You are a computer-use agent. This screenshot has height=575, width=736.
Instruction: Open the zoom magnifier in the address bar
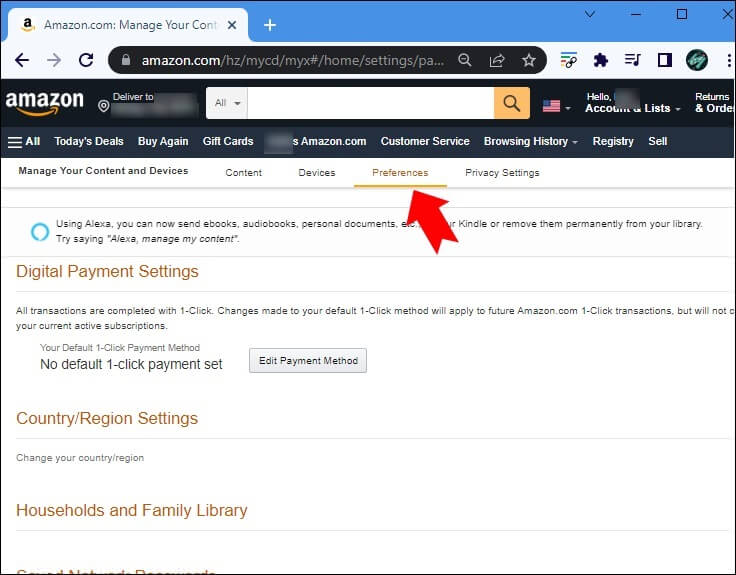point(465,60)
